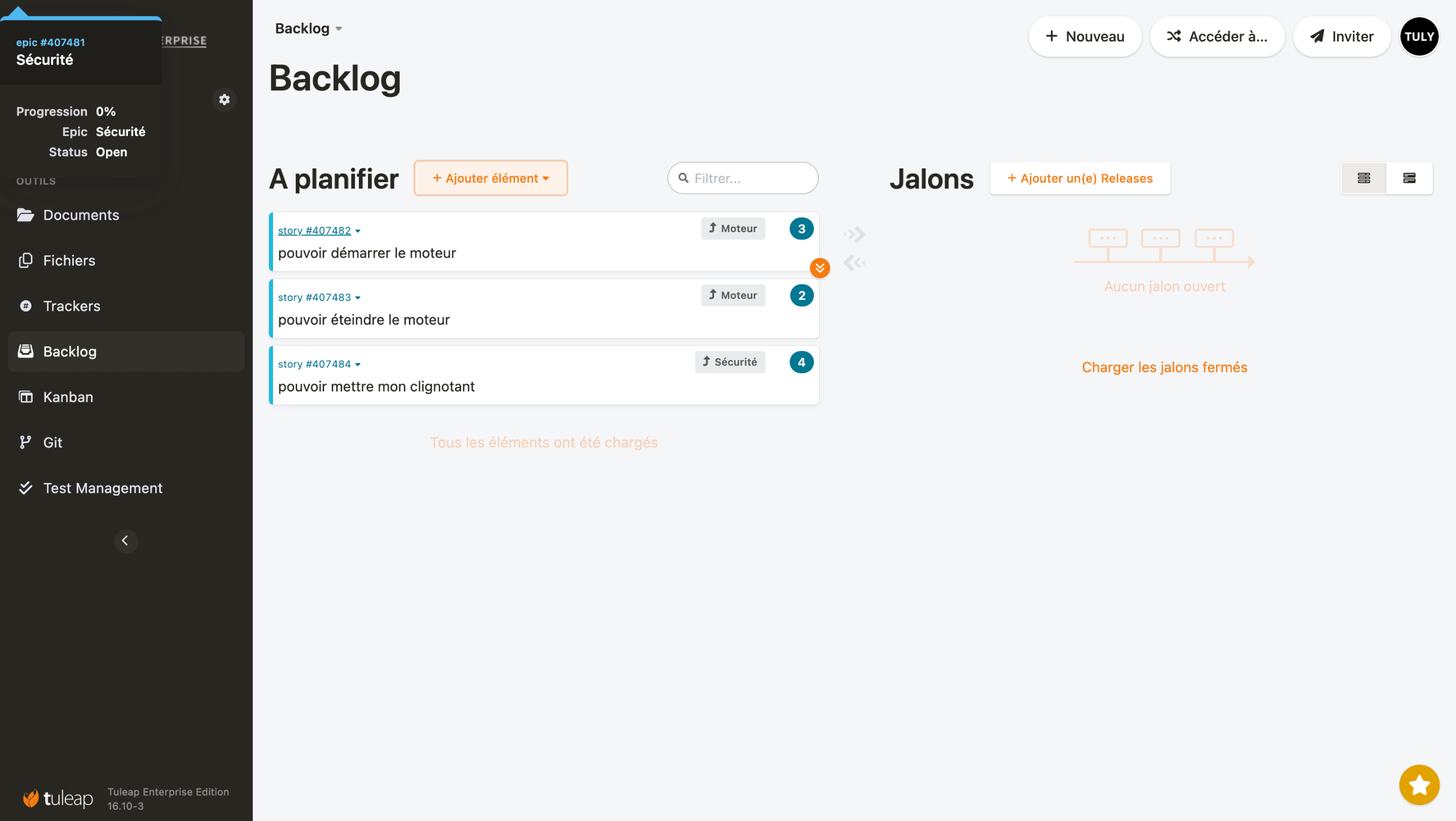
Task: Open the Trackers sidebar item
Action: tap(72, 306)
